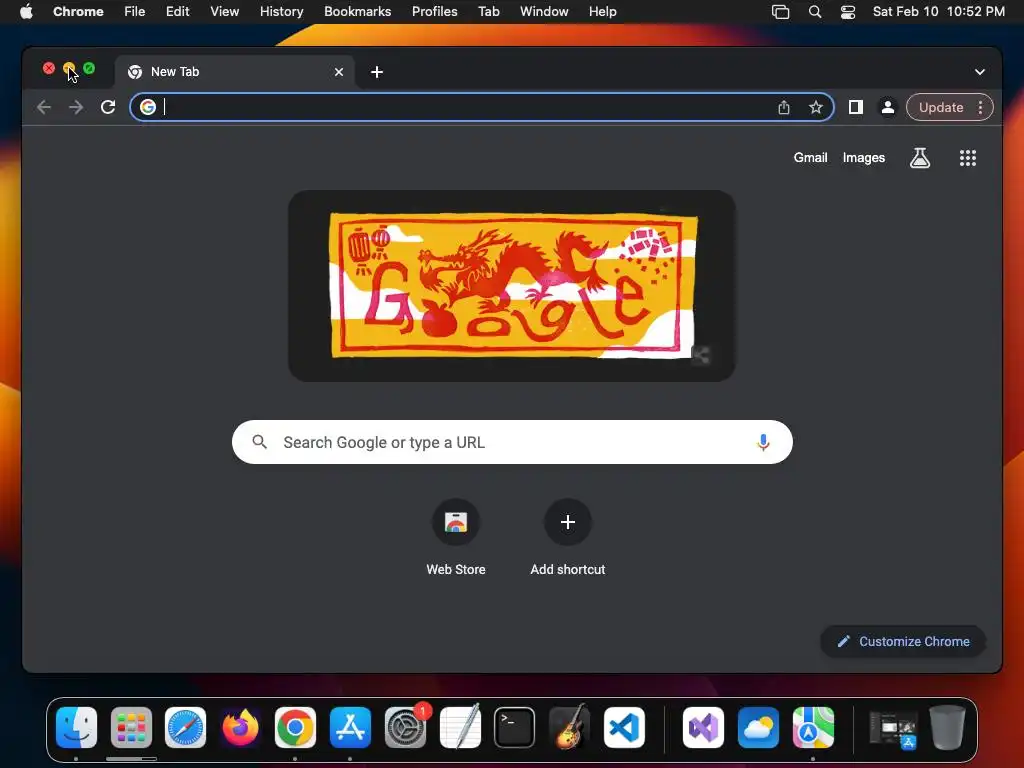Open the View menu

(x=224, y=11)
